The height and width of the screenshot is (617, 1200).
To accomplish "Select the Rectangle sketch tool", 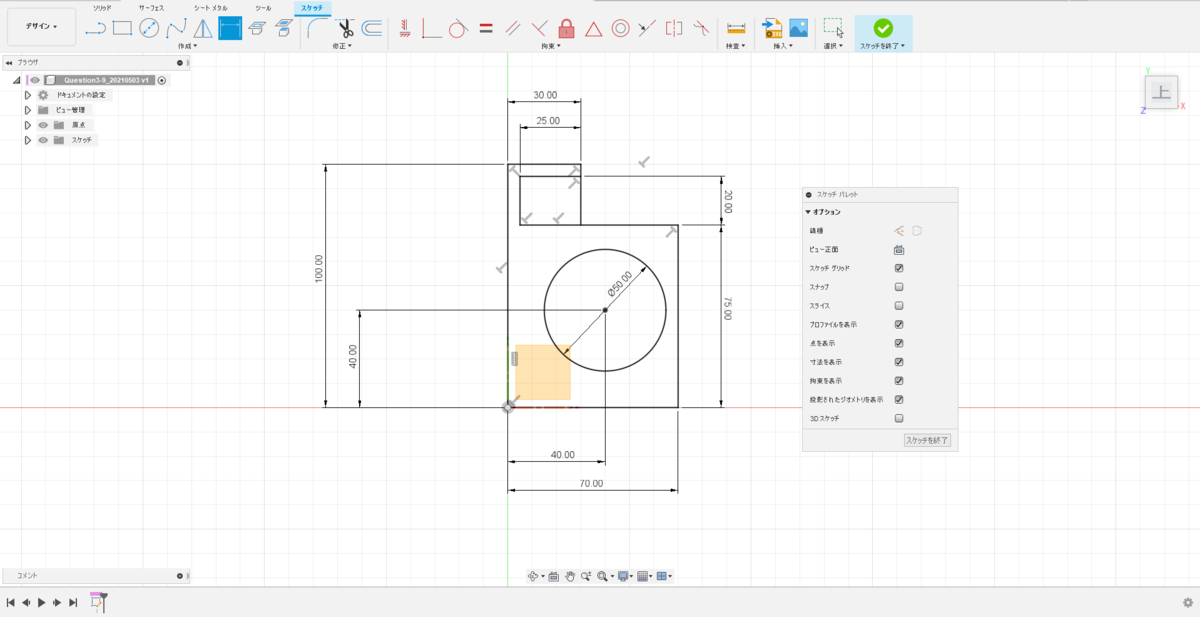I will [x=122, y=28].
